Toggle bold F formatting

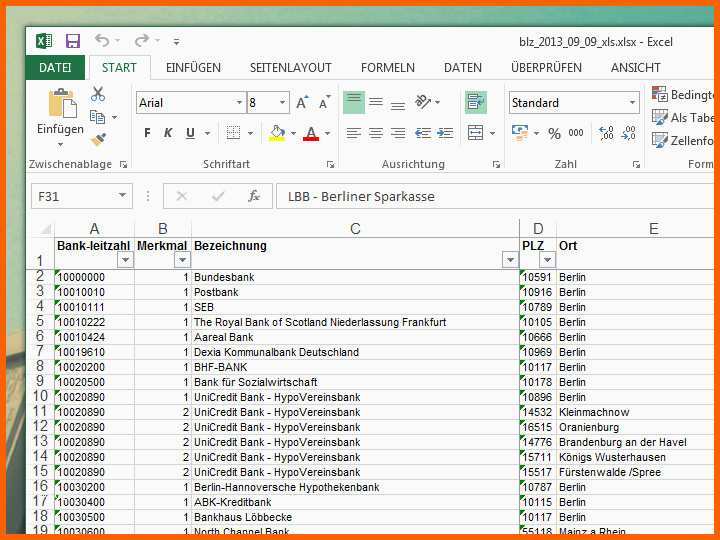147,133
